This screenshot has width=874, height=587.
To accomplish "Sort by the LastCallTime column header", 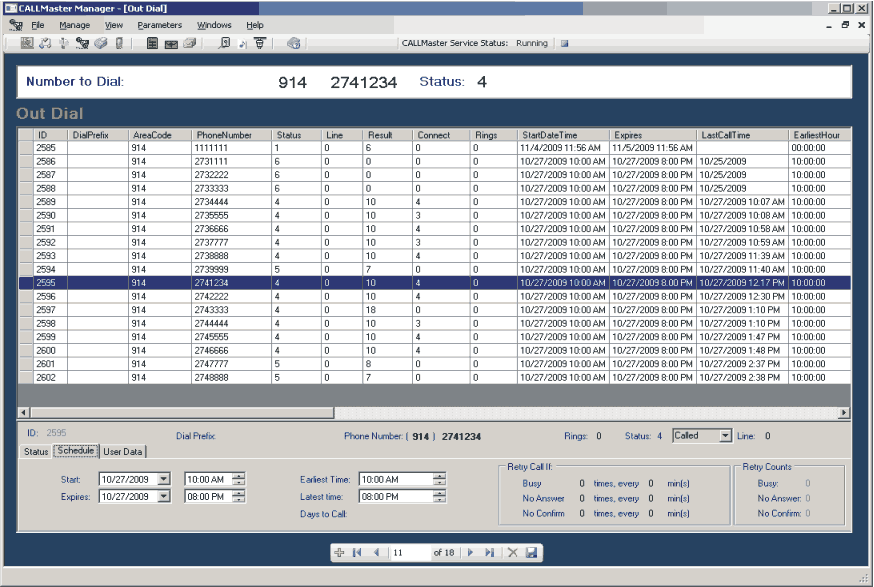I will pyautogui.click(x=742, y=135).
